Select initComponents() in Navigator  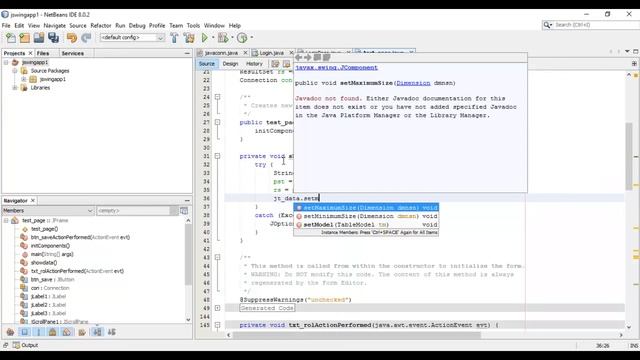(50, 246)
